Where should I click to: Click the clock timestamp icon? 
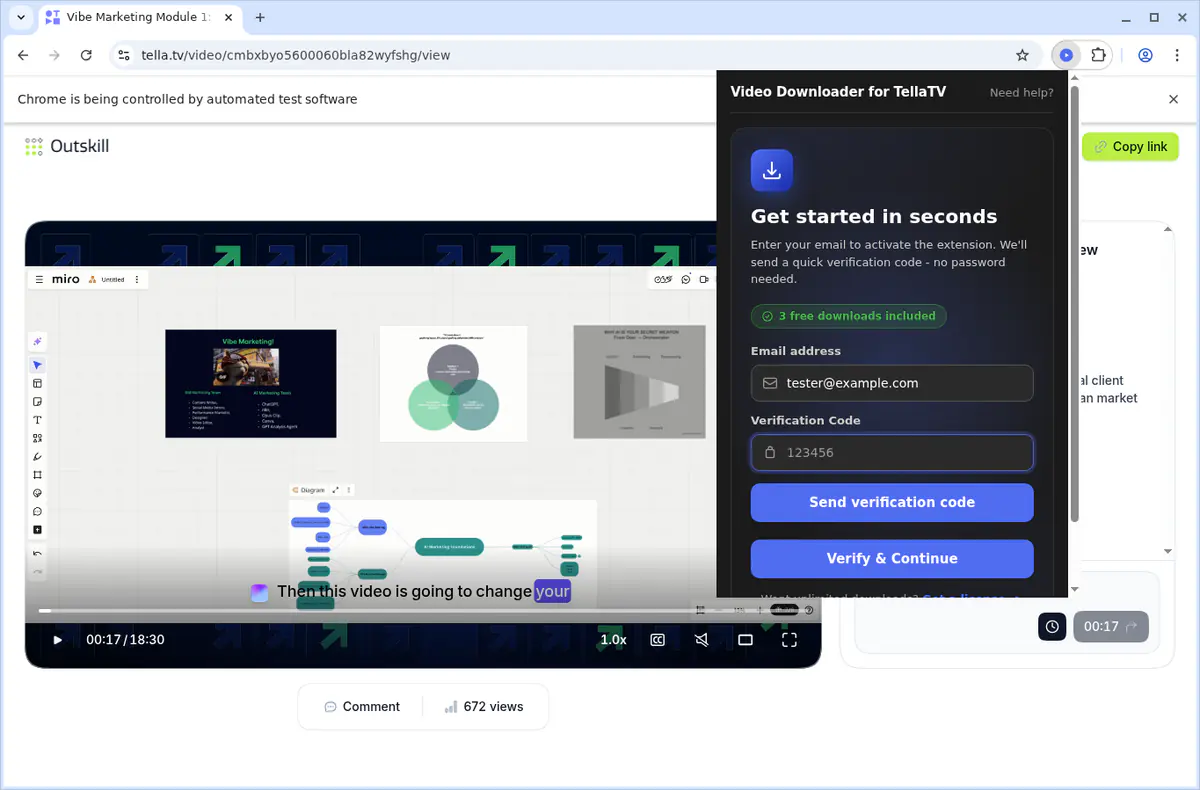click(1052, 627)
